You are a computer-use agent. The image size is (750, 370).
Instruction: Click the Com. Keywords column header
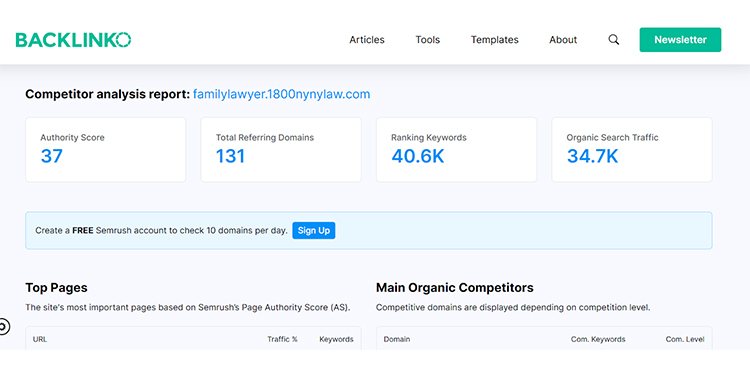click(598, 339)
